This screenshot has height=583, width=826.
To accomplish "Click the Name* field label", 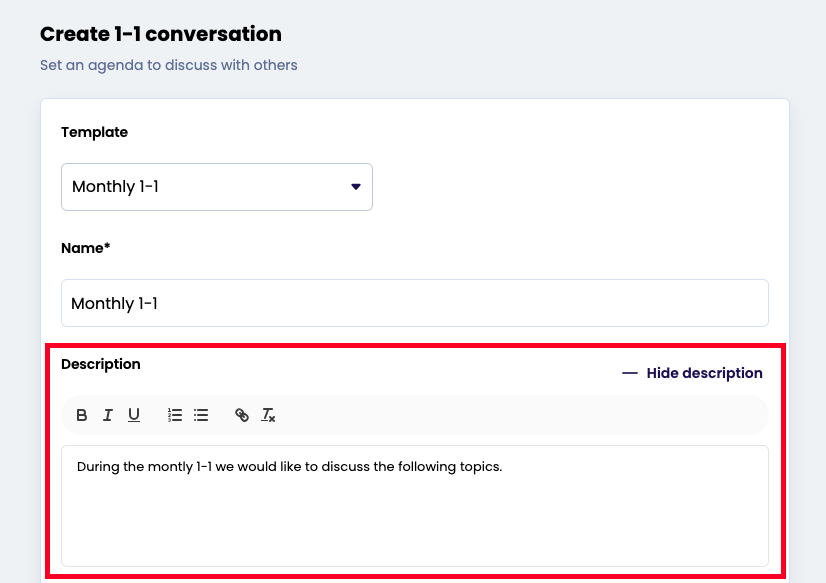I will pyautogui.click(x=85, y=248).
